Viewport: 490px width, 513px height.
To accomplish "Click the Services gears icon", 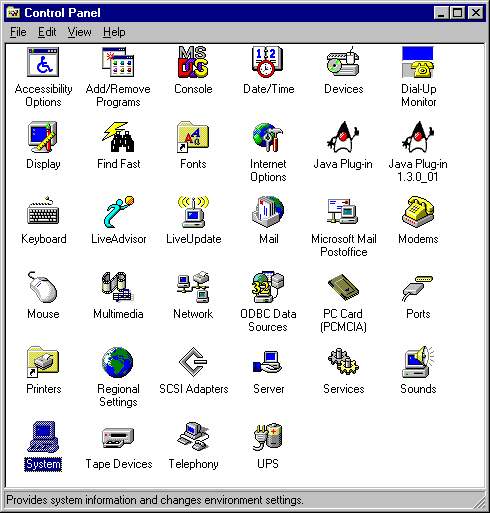I will [343, 362].
